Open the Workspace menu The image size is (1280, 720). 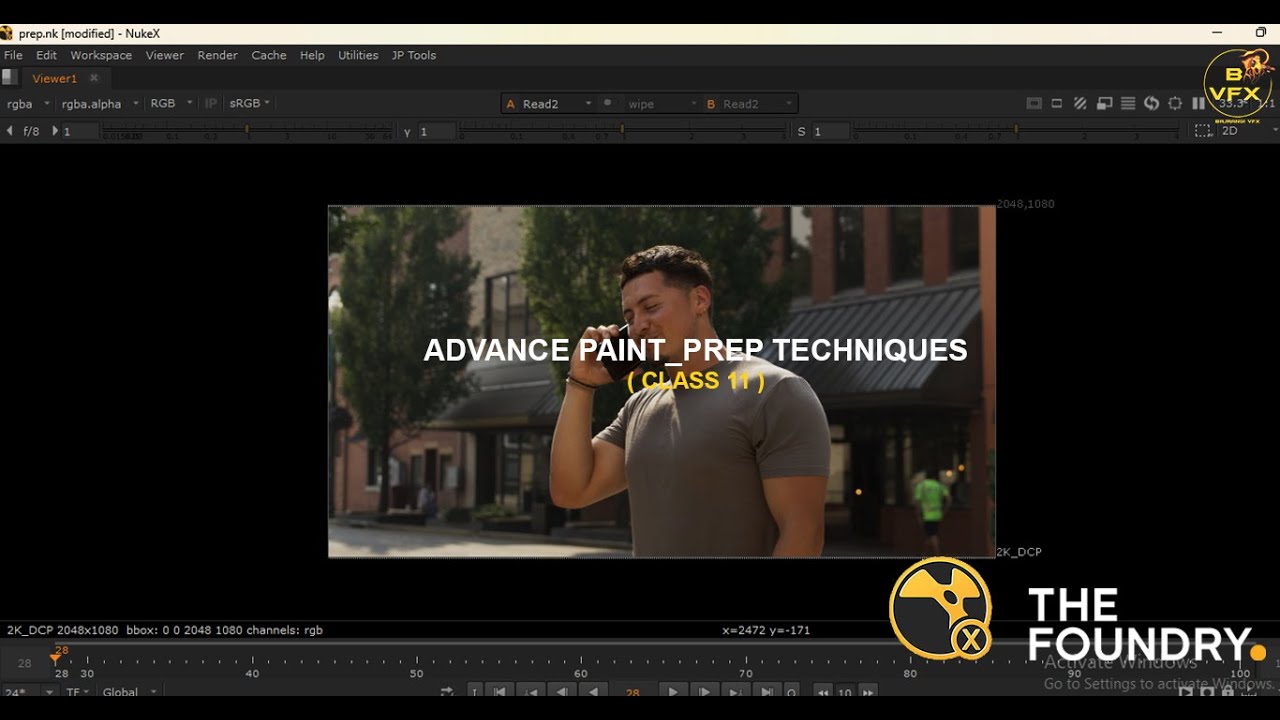coord(101,55)
